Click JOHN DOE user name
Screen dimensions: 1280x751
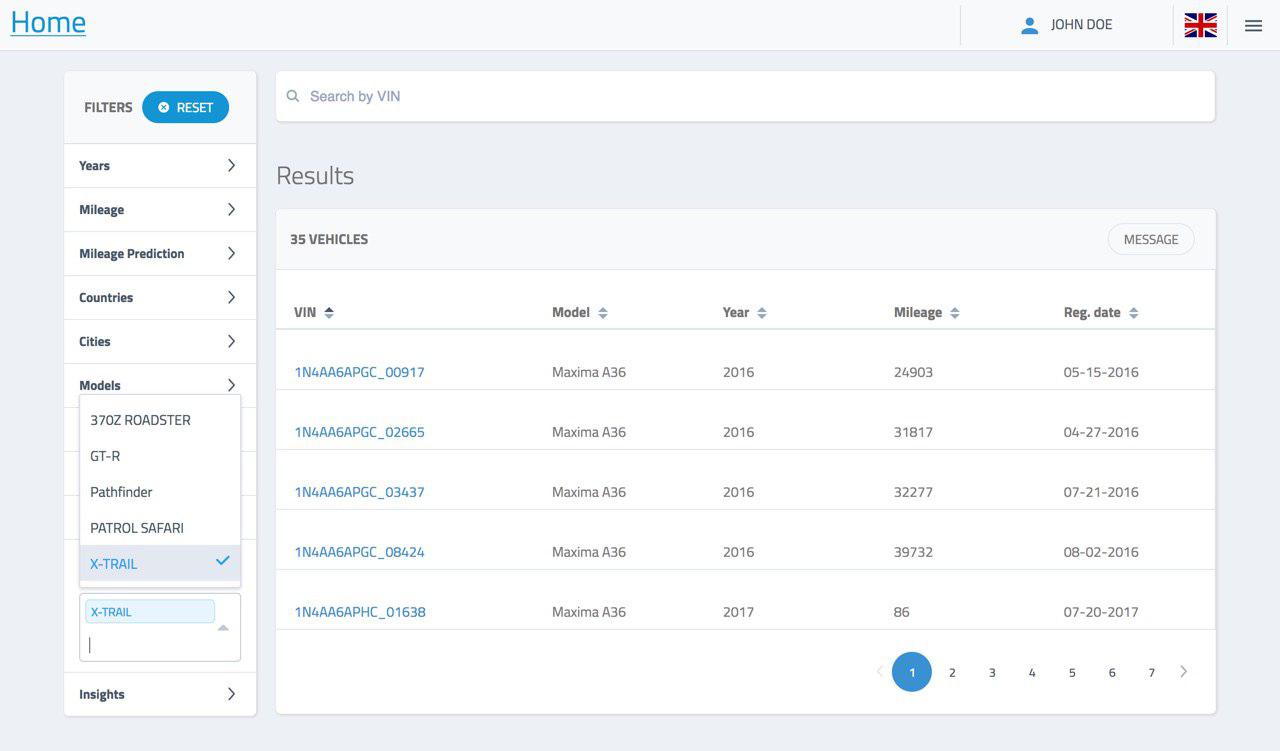click(x=1081, y=25)
